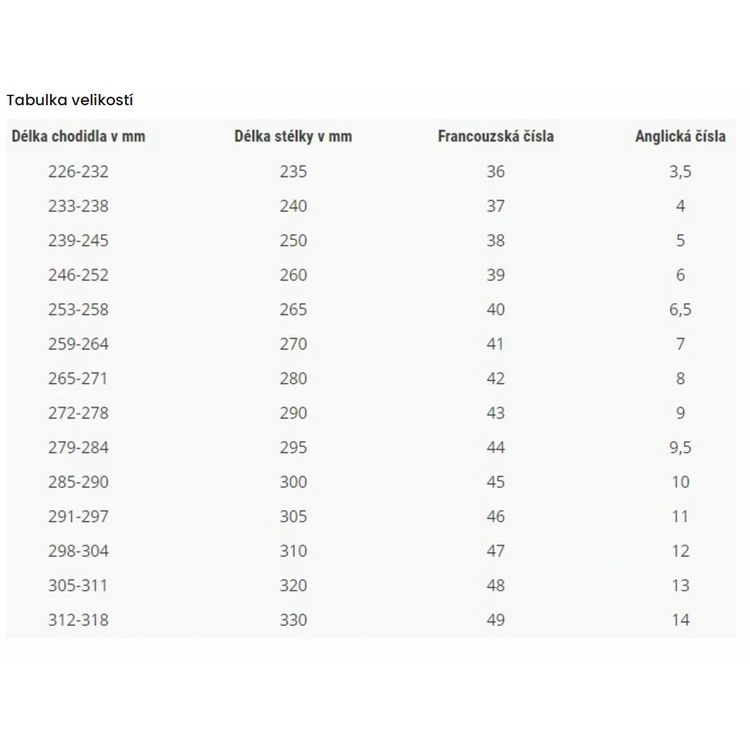Select the 'Francouzská čísla' column header
Viewport: 750px width, 750px height.
(495, 136)
